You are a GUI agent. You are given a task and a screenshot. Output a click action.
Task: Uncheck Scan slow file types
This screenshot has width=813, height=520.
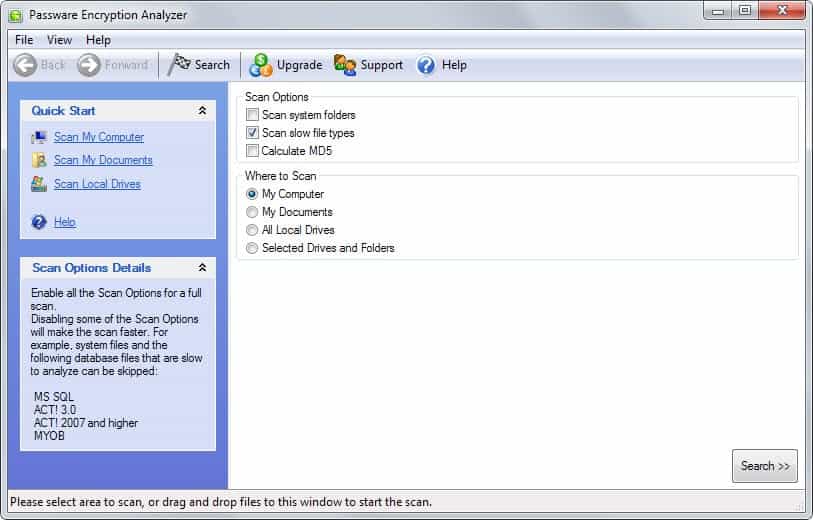[252, 133]
